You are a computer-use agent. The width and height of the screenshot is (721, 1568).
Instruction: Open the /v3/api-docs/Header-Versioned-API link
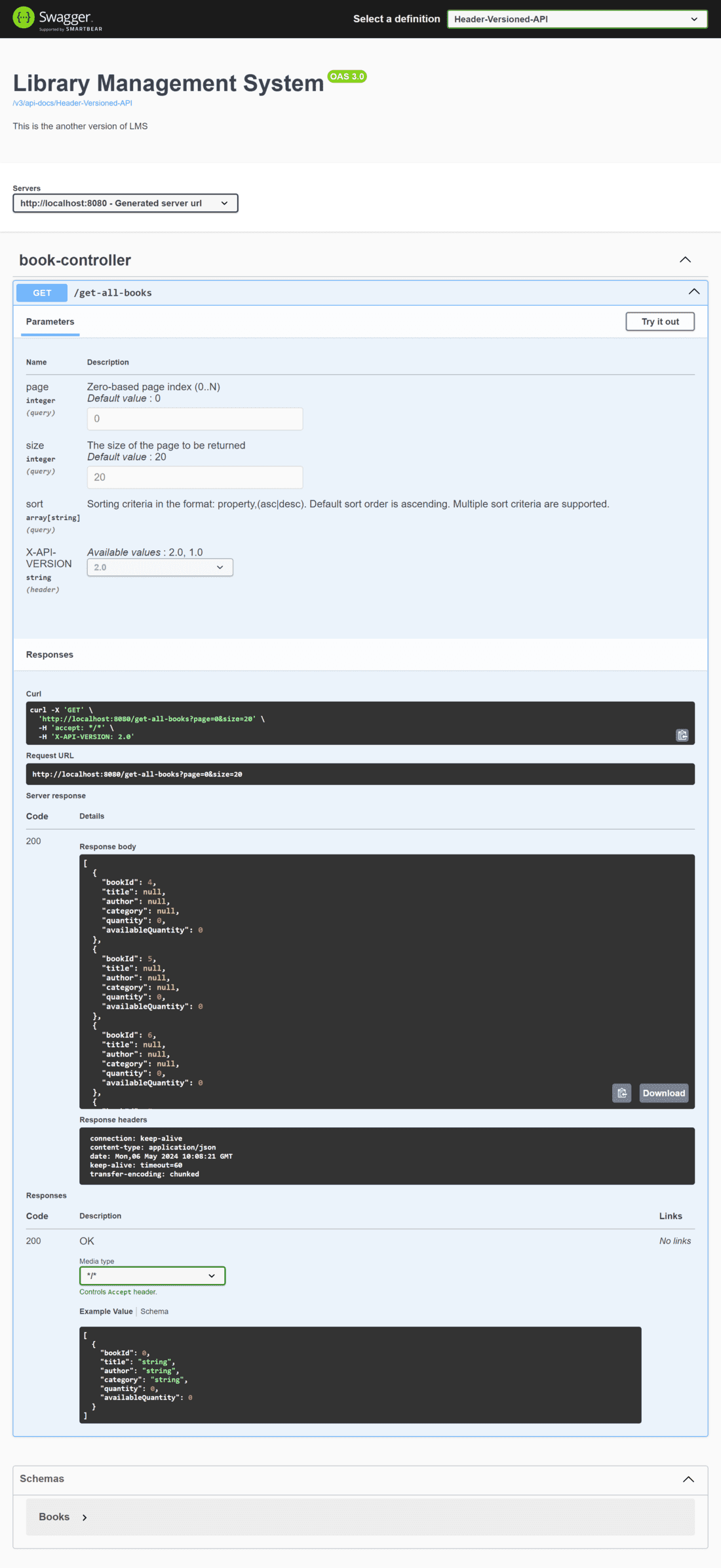tap(73, 103)
